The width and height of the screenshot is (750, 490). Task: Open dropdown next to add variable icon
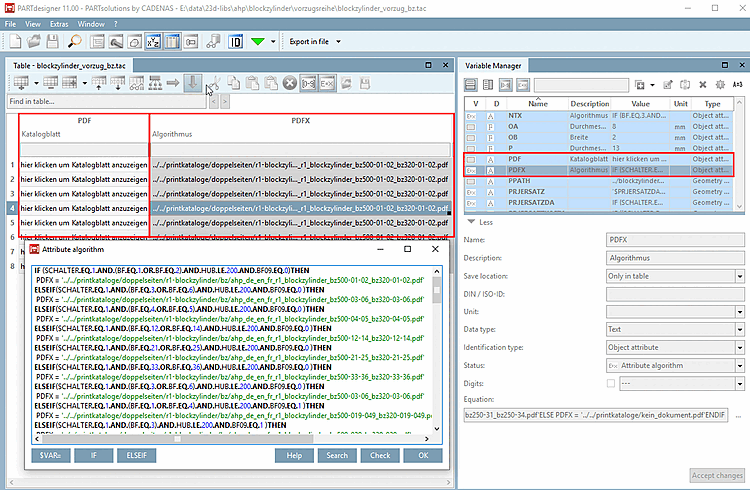pos(652,85)
